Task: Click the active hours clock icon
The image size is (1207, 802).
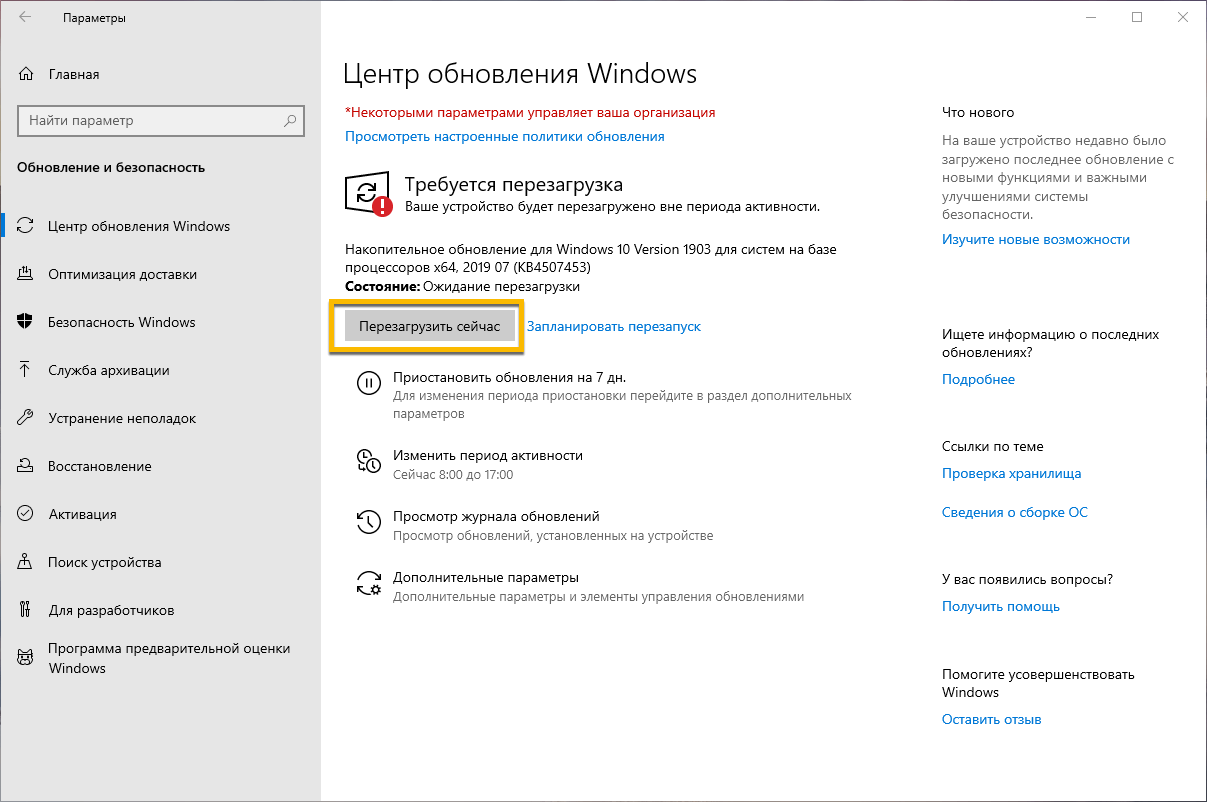Action: (369, 461)
